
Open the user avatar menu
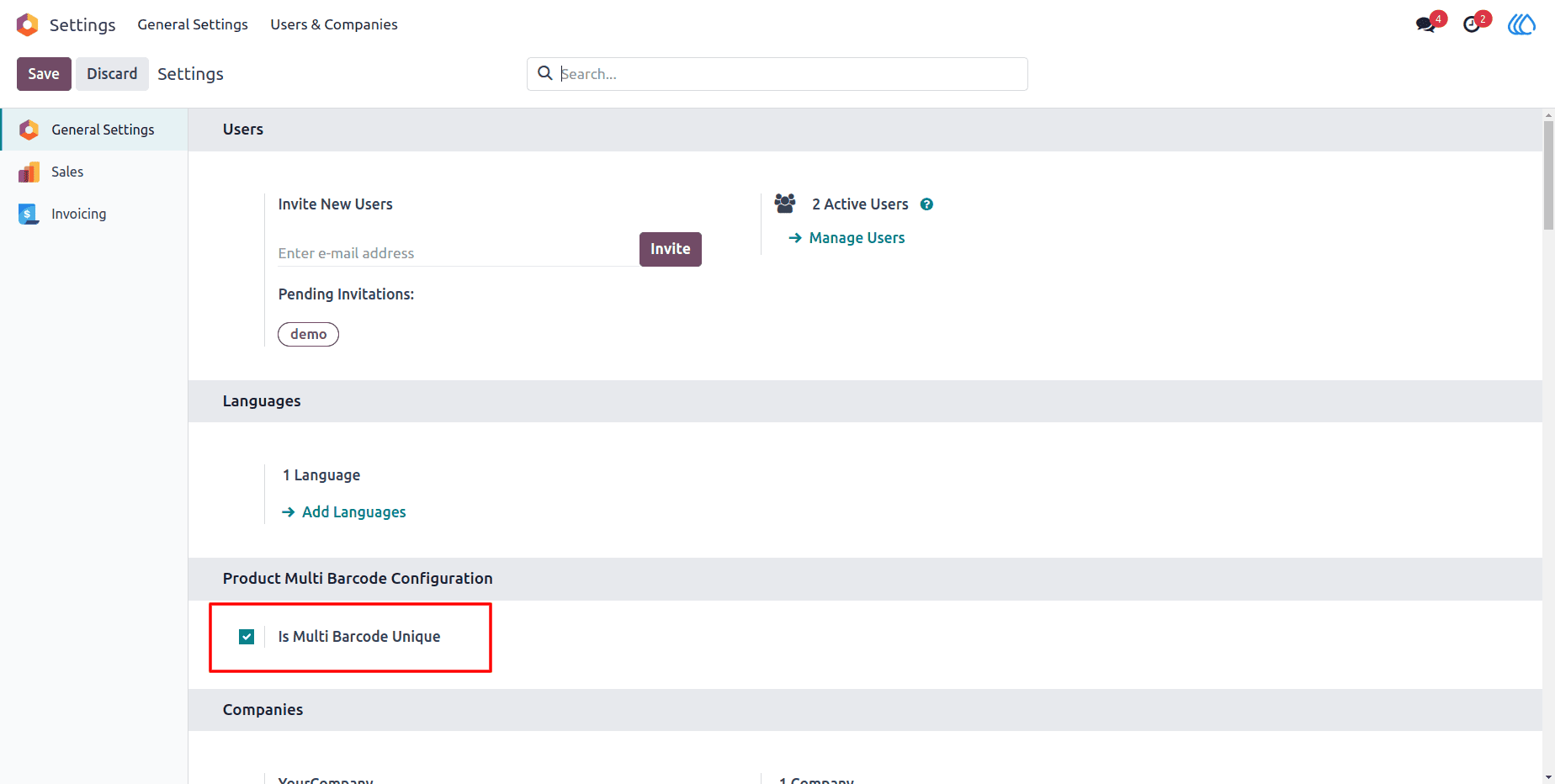[x=1521, y=24]
